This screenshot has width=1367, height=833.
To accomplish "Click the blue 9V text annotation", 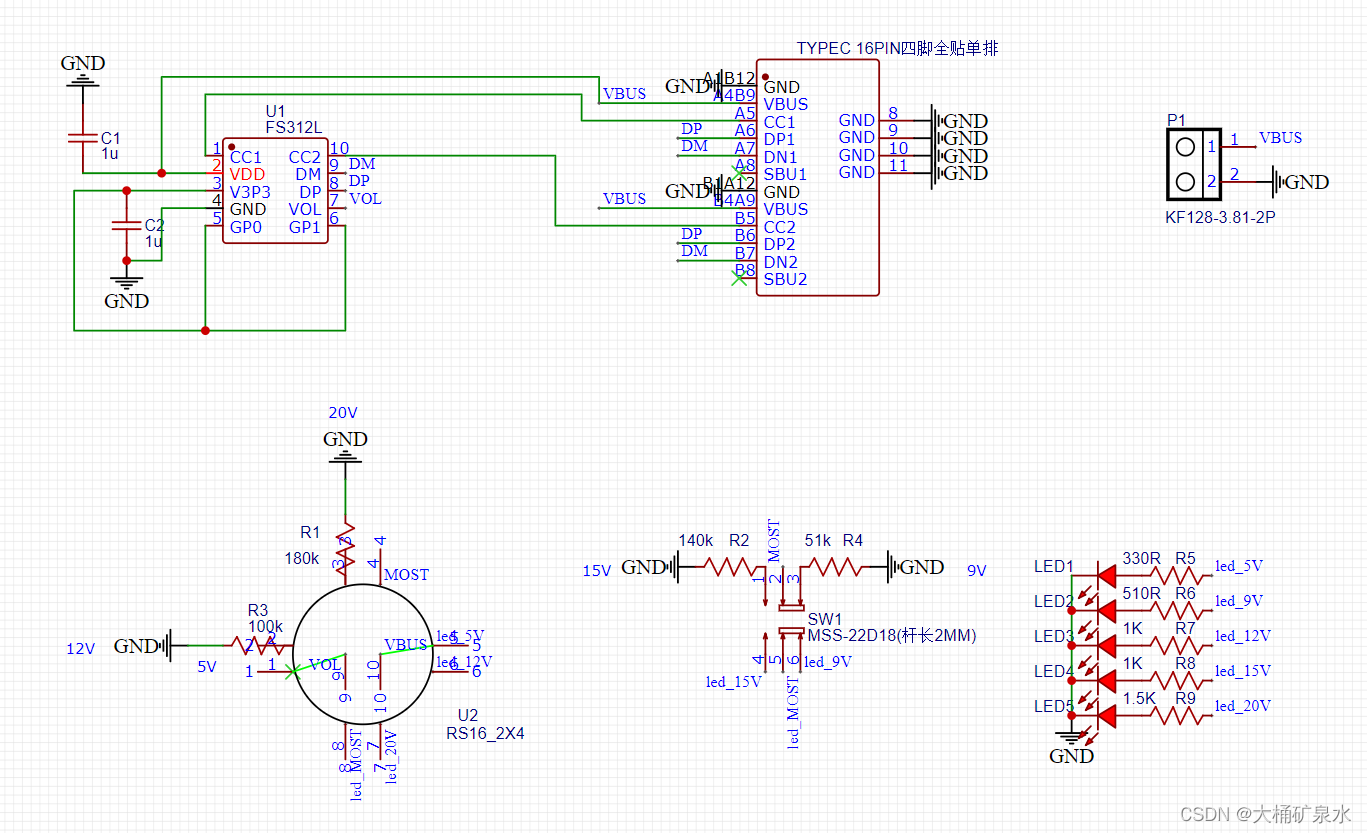I will (x=977, y=571).
